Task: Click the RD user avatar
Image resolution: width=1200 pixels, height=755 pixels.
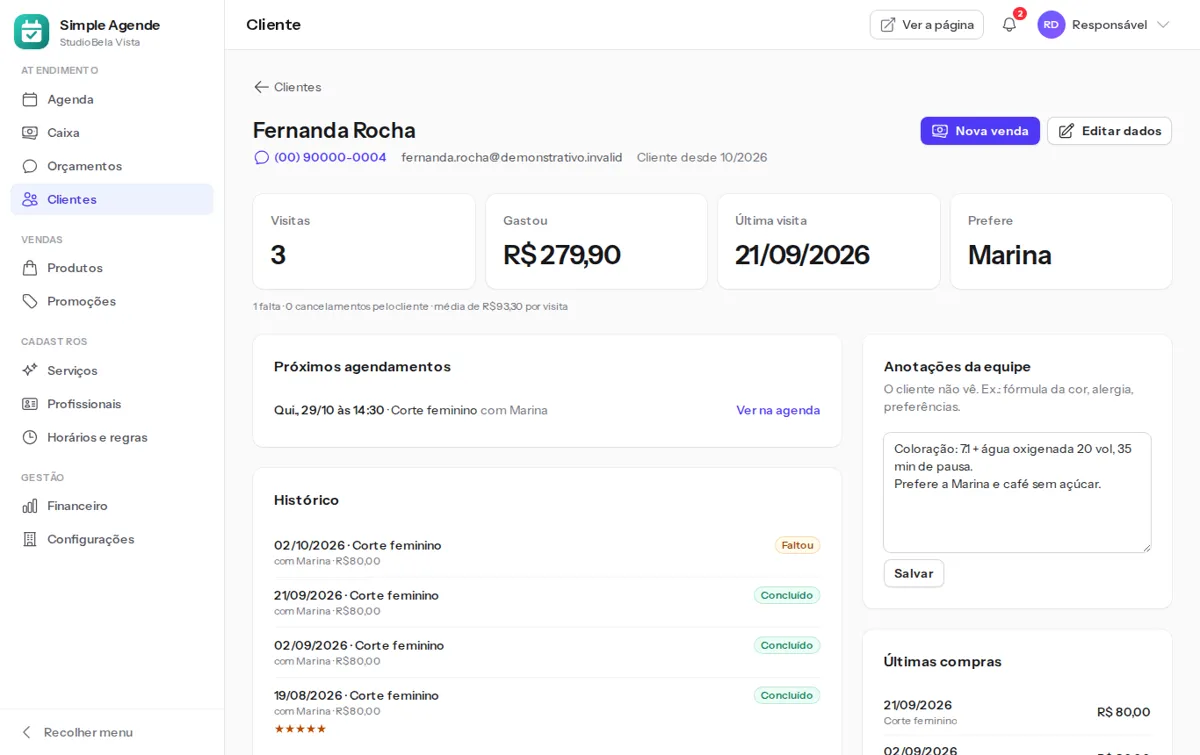Action: coord(1051,25)
